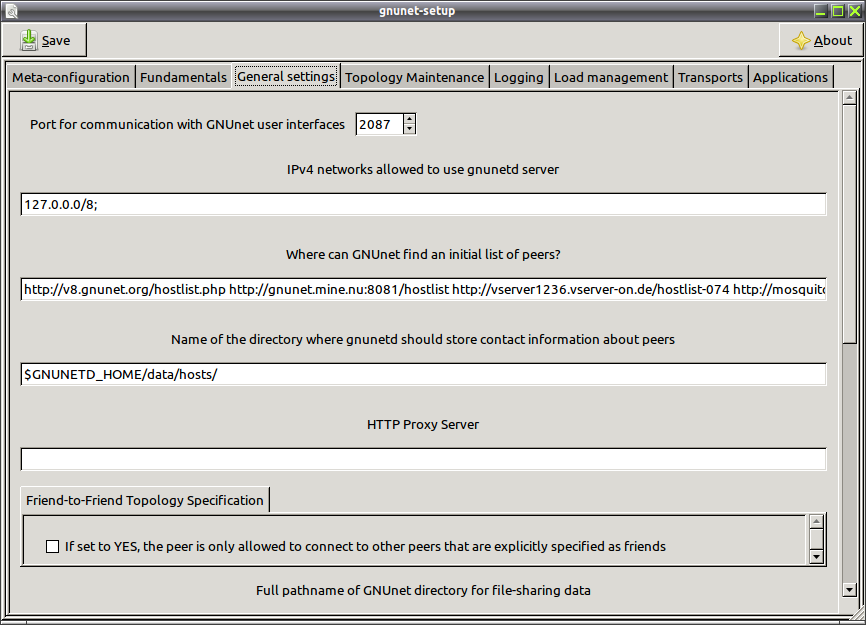Screen dimensions: 866x625
Task: Open the Transports tab
Action: [x=710, y=77]
